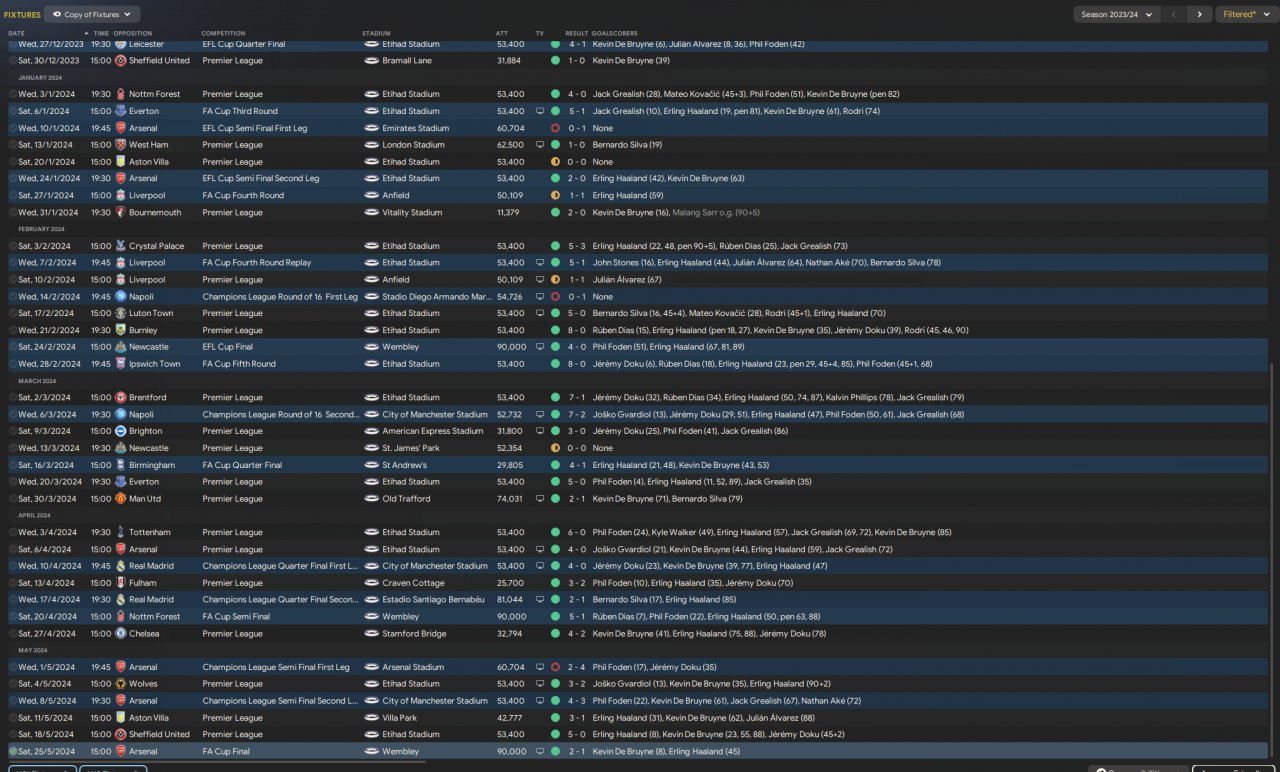Sort by the Result column header

[576, 33]
